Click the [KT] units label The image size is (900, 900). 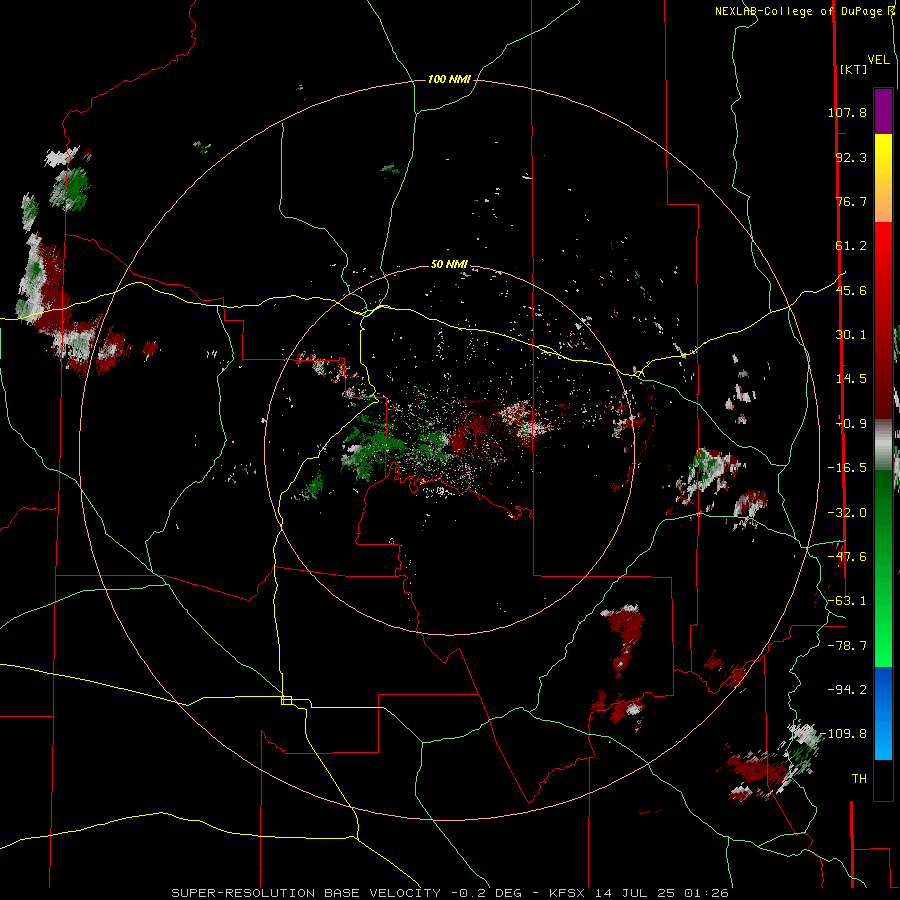coord(853,69)
